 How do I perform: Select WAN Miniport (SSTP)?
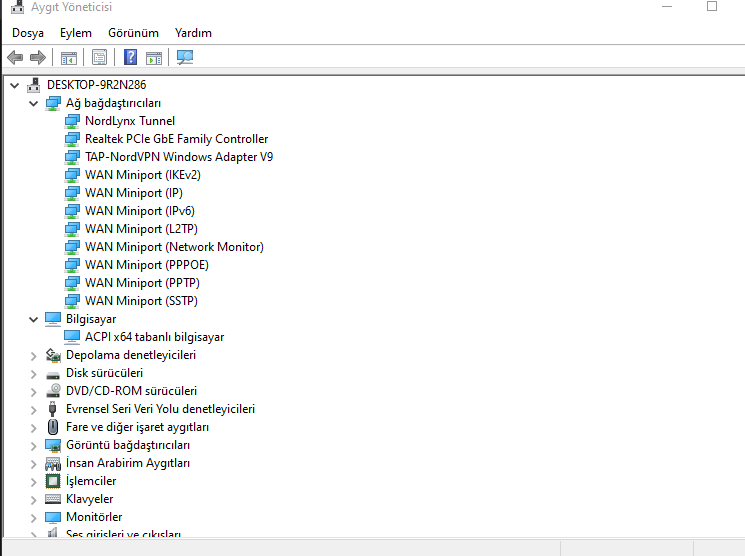click(141, 301)
